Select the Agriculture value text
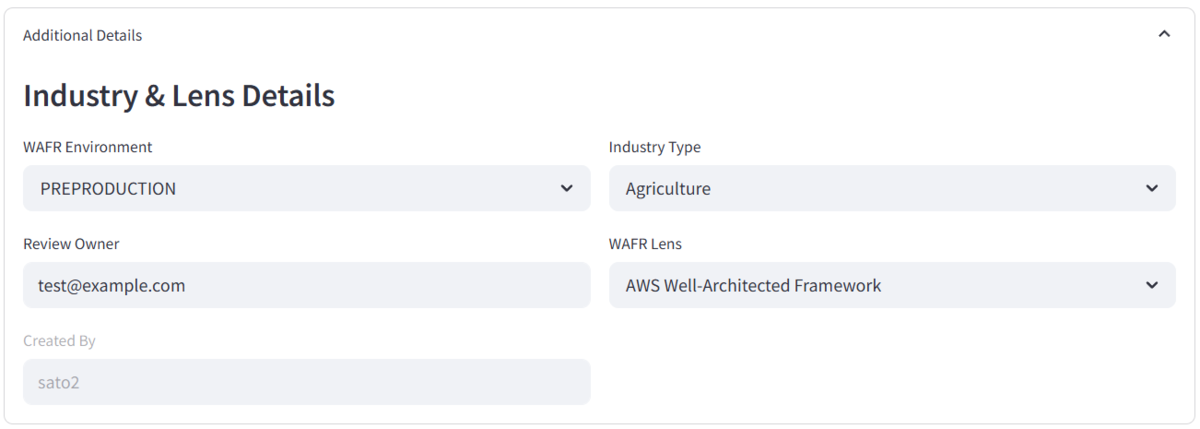This screenshot has width=1200, height=429. pos(668,188)
